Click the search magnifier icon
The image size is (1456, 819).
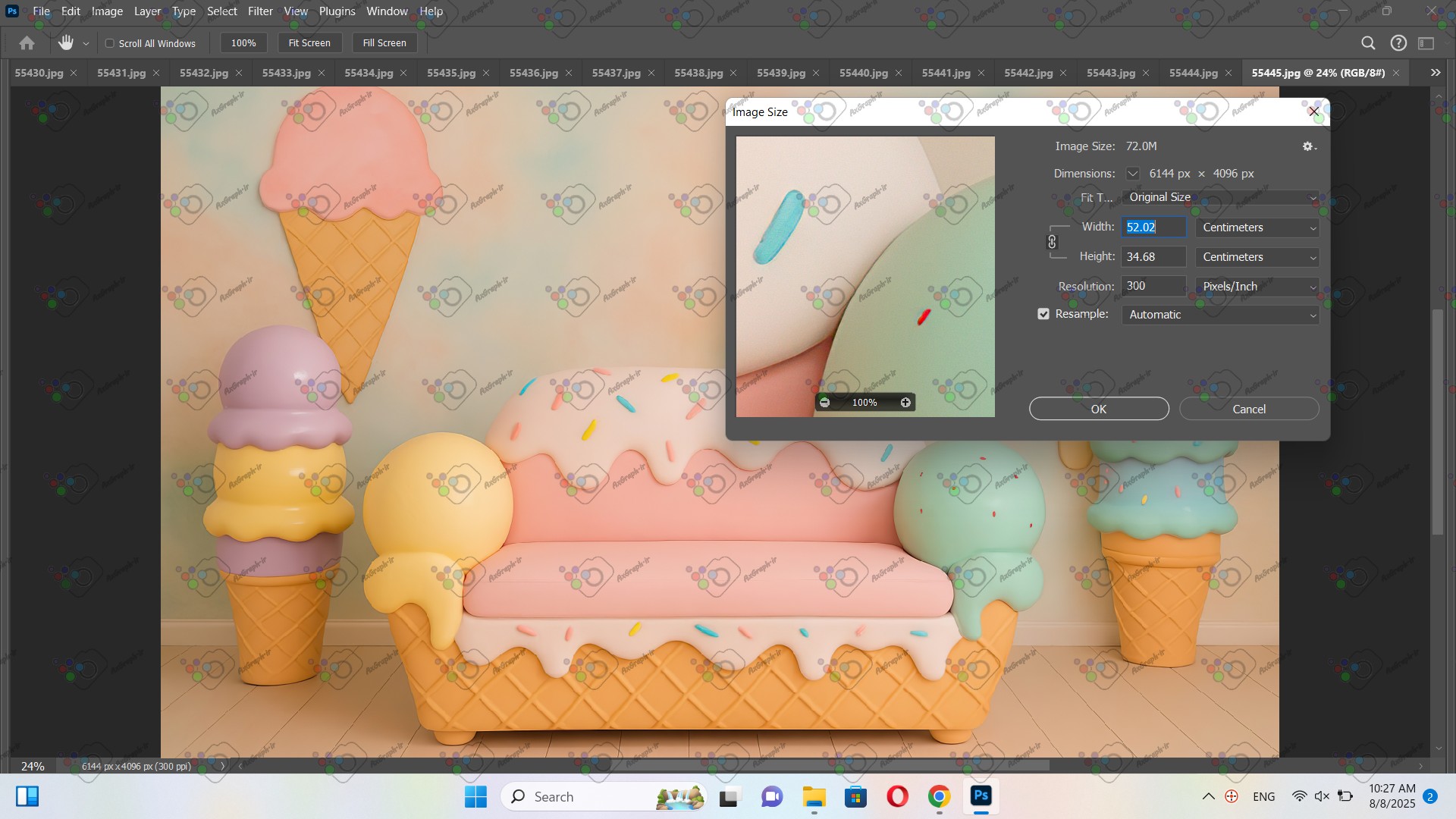coord(1368,43)
